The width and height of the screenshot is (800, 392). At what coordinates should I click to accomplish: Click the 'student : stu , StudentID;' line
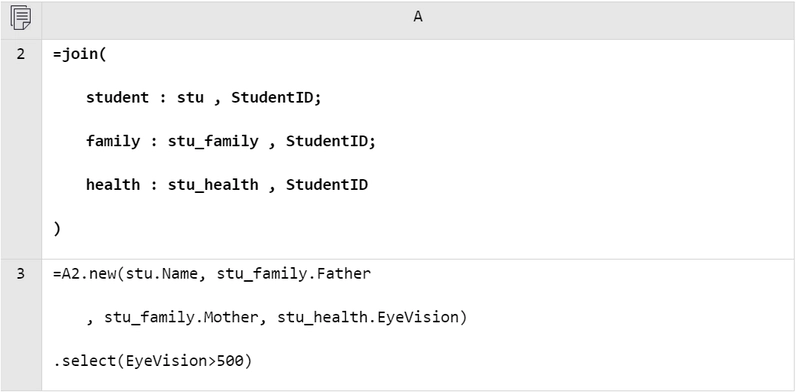click(204, 97)
